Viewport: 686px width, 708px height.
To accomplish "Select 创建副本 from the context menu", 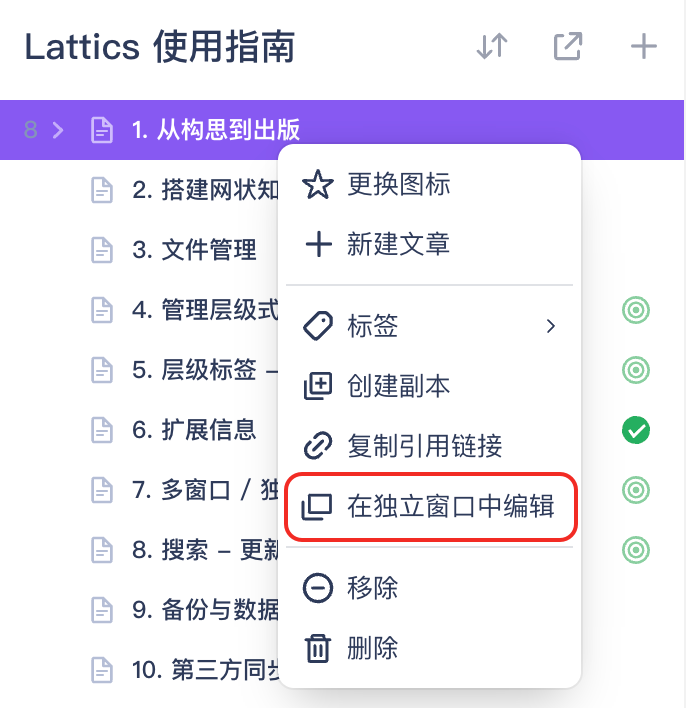I will (429, 386).
